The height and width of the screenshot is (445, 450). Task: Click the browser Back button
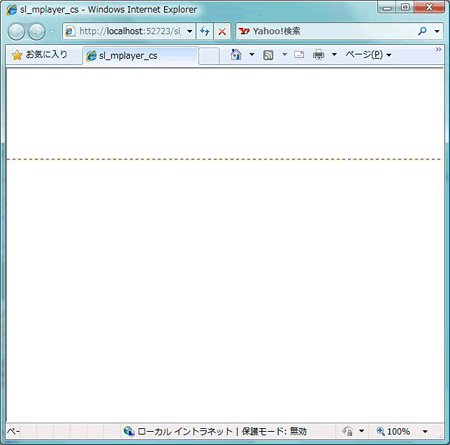(16, 32)
